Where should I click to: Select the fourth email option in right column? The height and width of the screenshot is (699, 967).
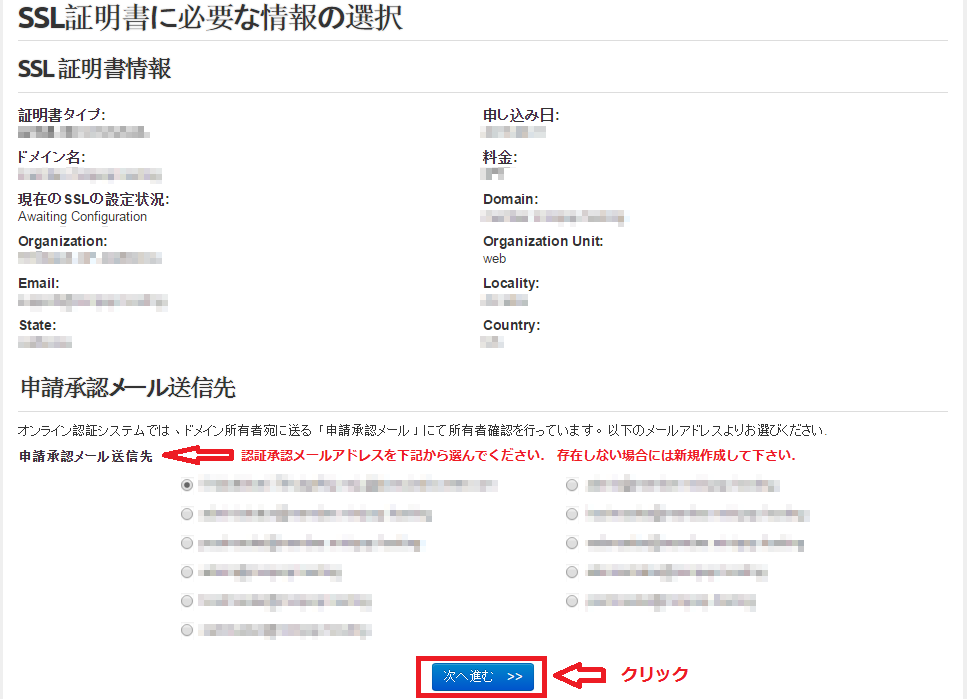pyautogui.click(x=571, y=572)
